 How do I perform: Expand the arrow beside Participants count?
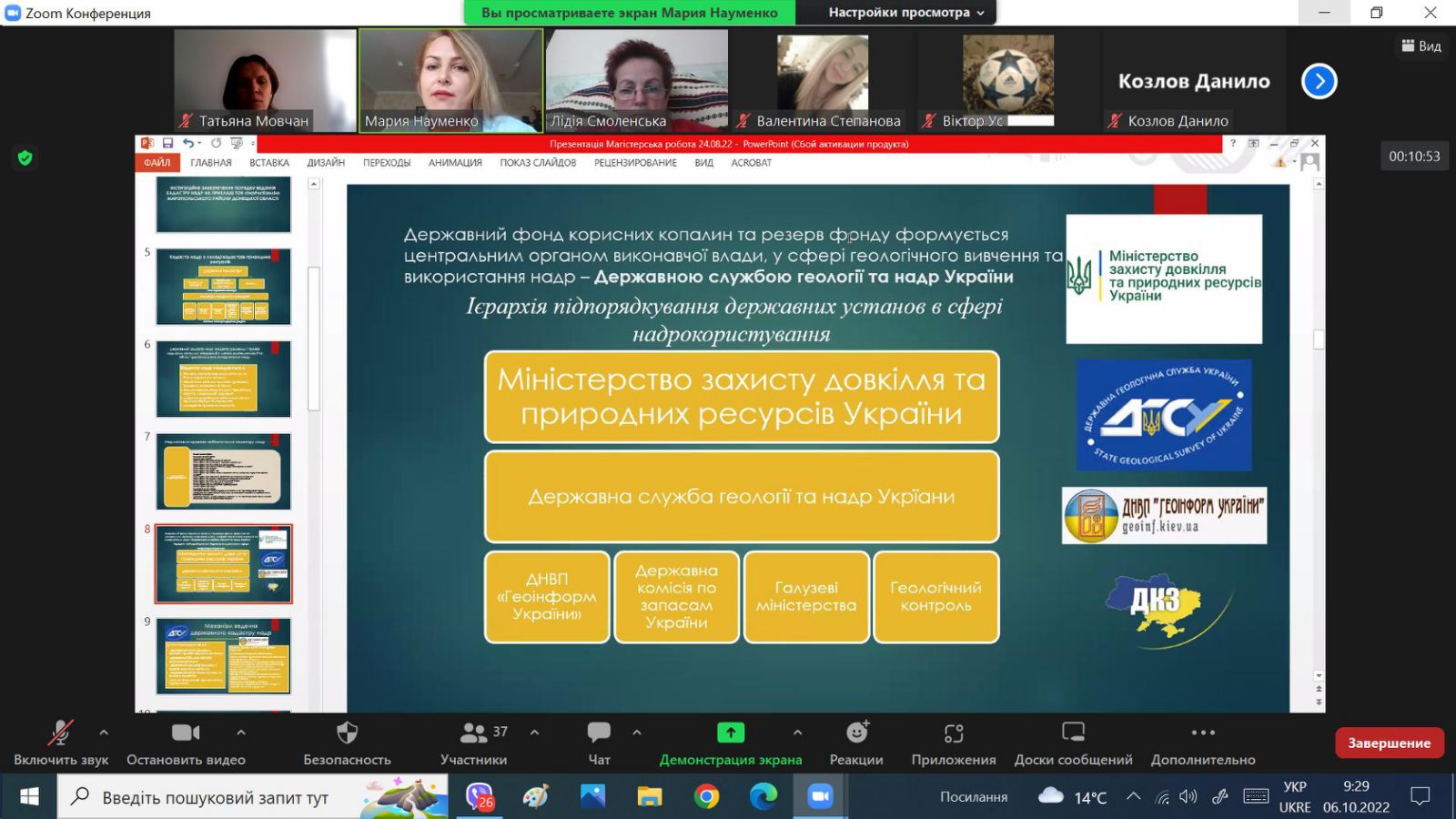[x=534, y=732]
